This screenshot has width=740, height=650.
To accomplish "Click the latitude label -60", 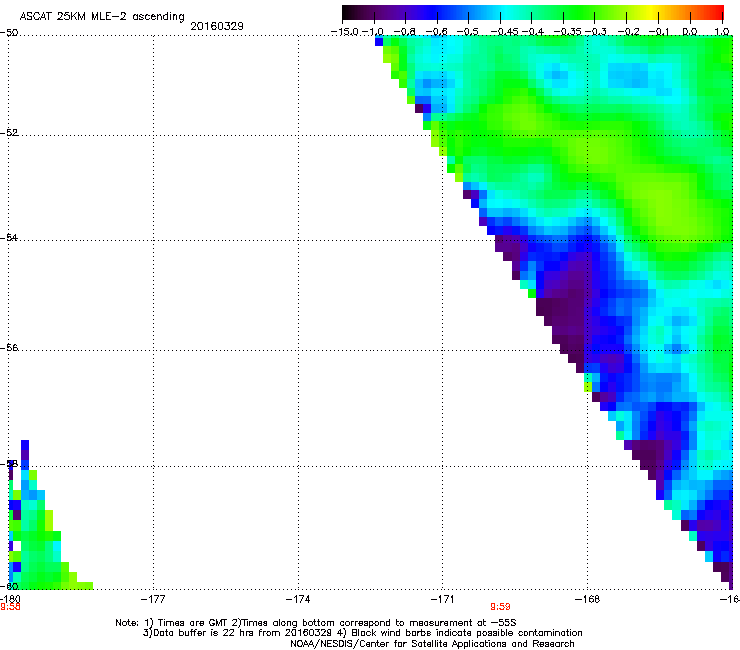I will click(9, 586).
